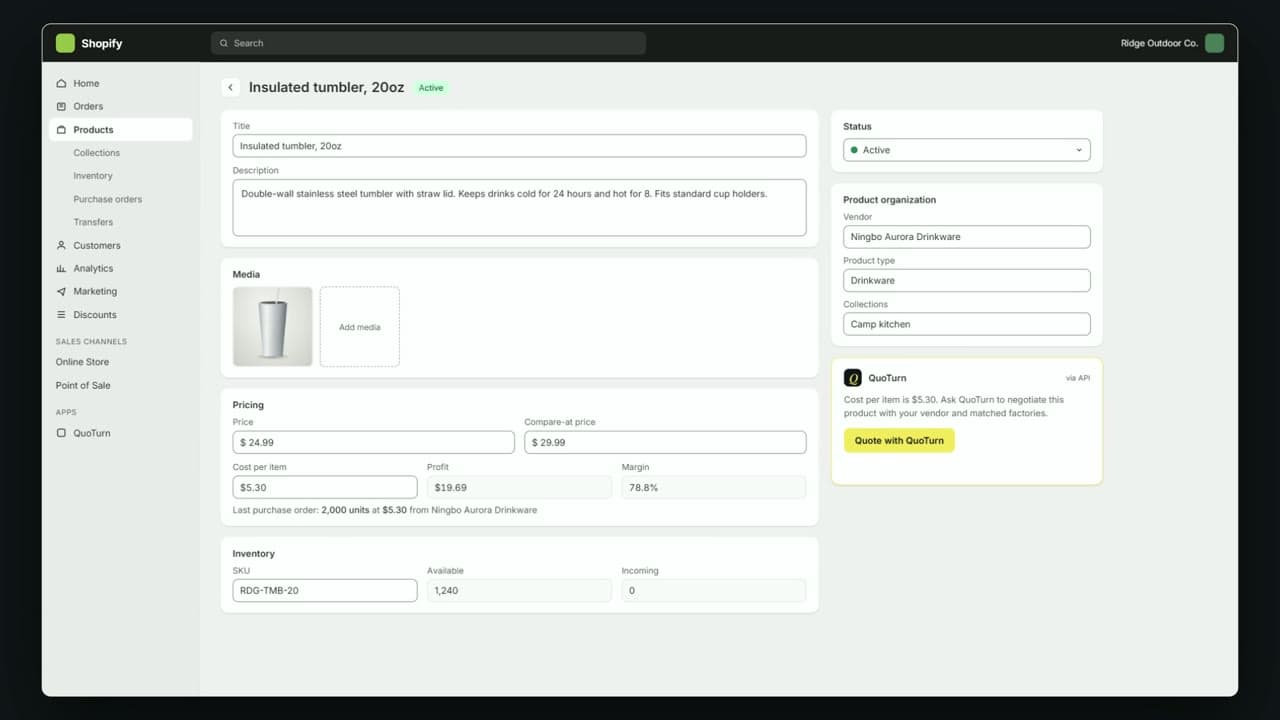Image resolution: width=1280 pixels, height=720 pixels.
Task: Click the Products icon in sidebar
Action: (x=62, y=130)
